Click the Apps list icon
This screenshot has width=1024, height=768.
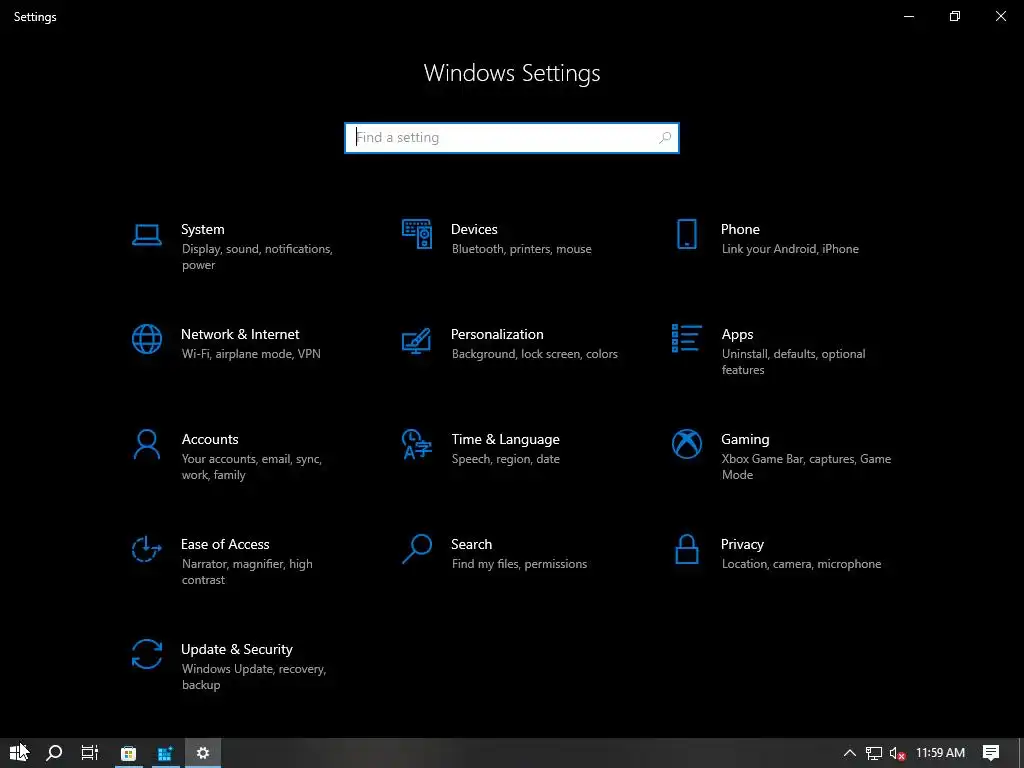coord(686,338)
